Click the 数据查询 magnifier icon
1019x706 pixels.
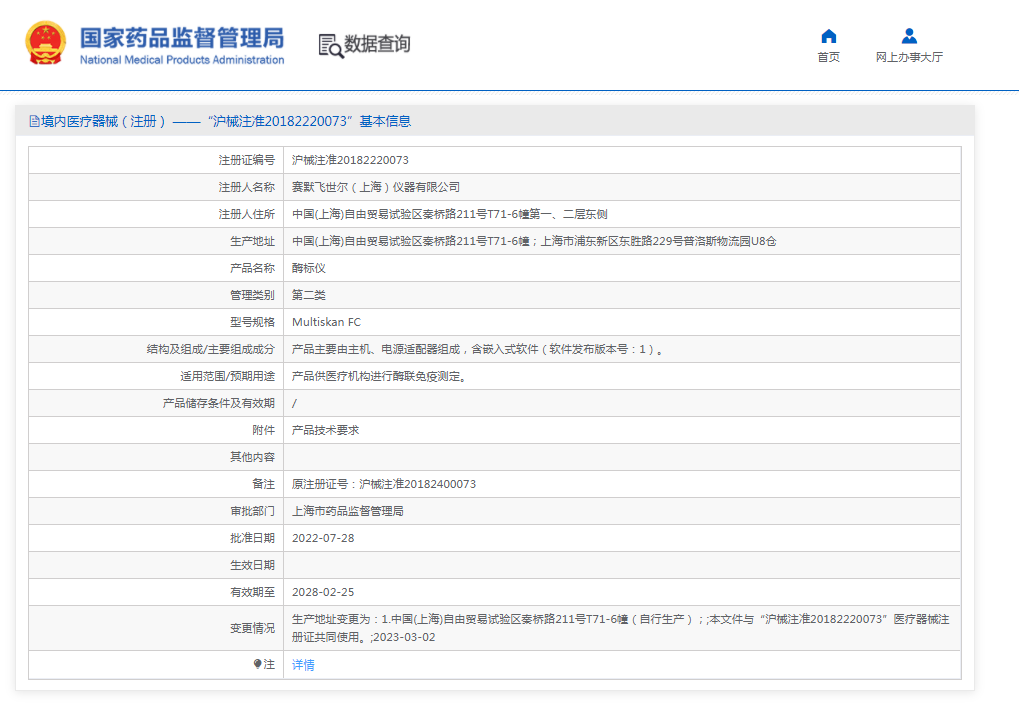coord(330,45)
